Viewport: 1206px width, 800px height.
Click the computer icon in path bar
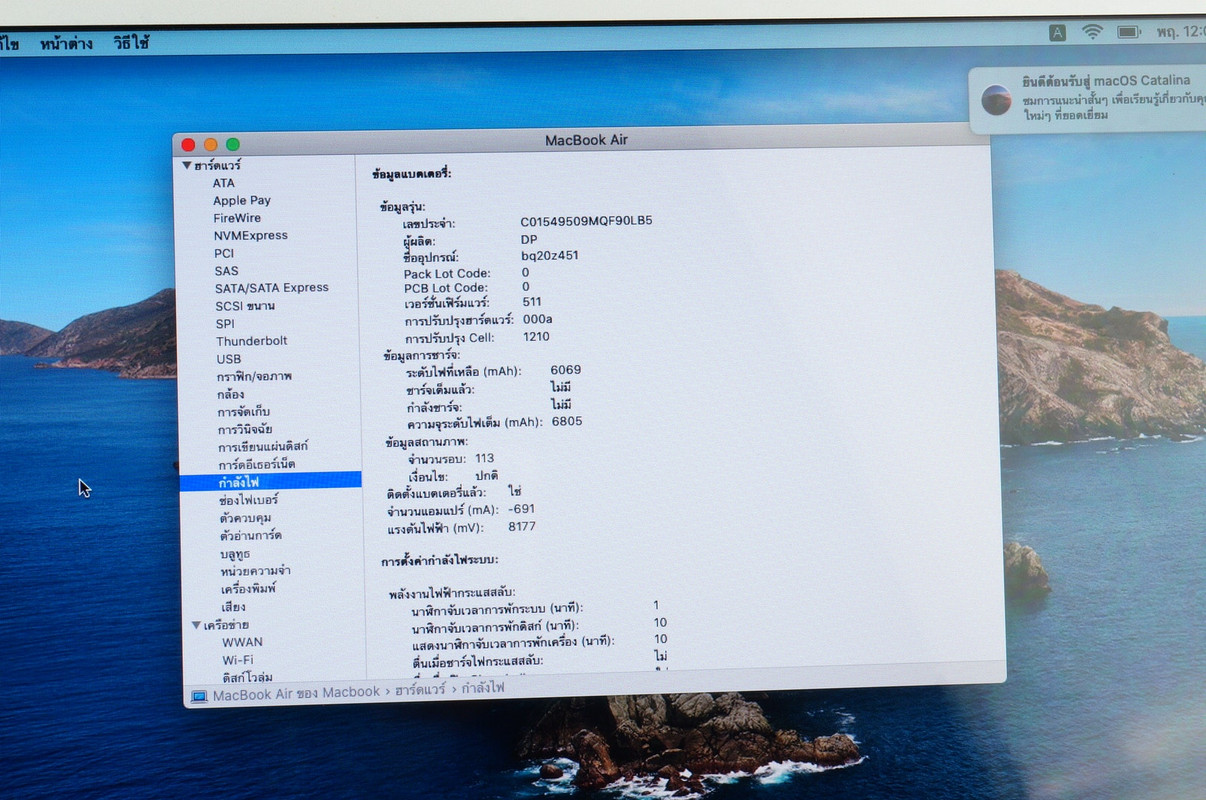click(198, 696)
